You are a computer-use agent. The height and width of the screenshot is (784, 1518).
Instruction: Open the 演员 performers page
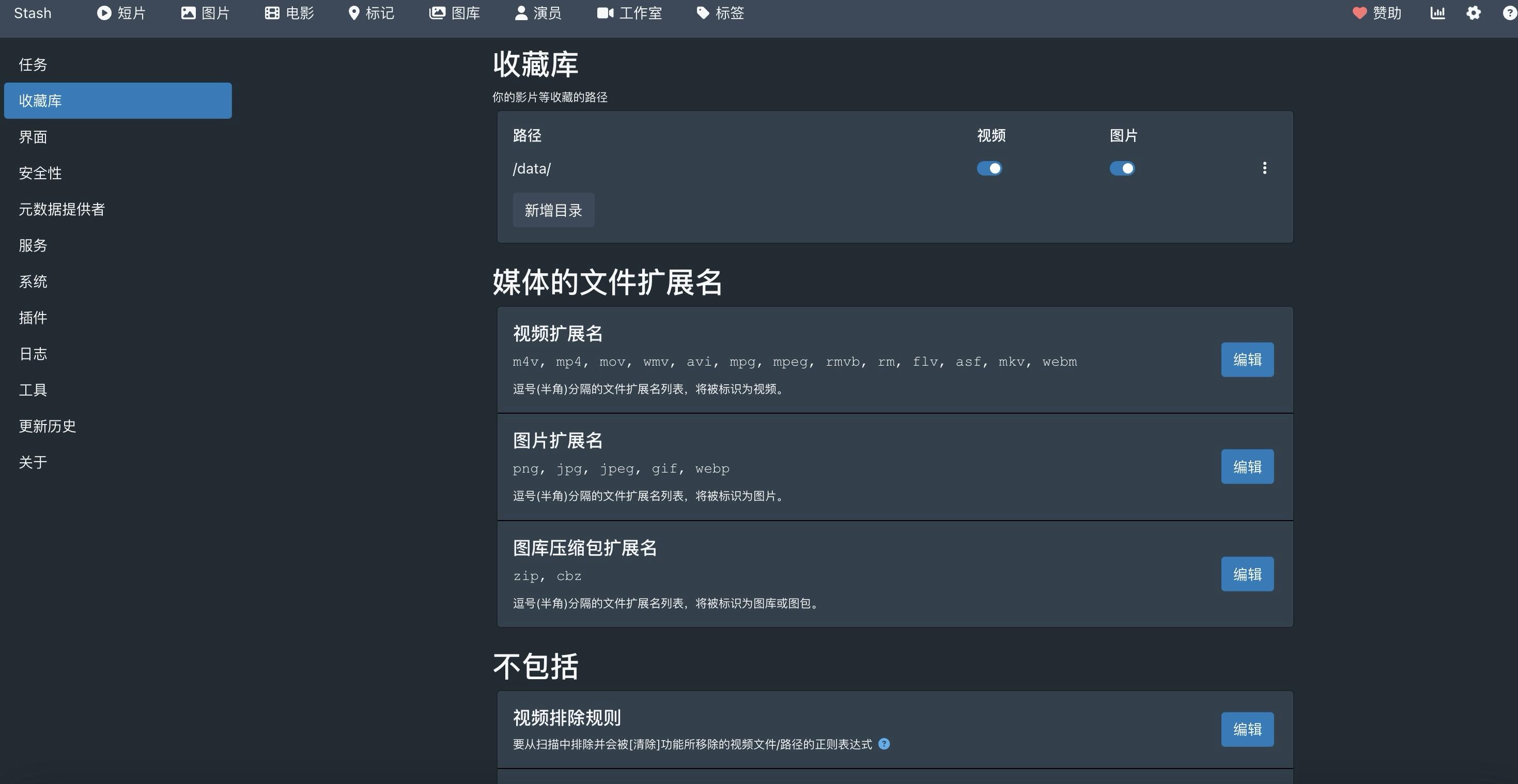click(537, 13)
